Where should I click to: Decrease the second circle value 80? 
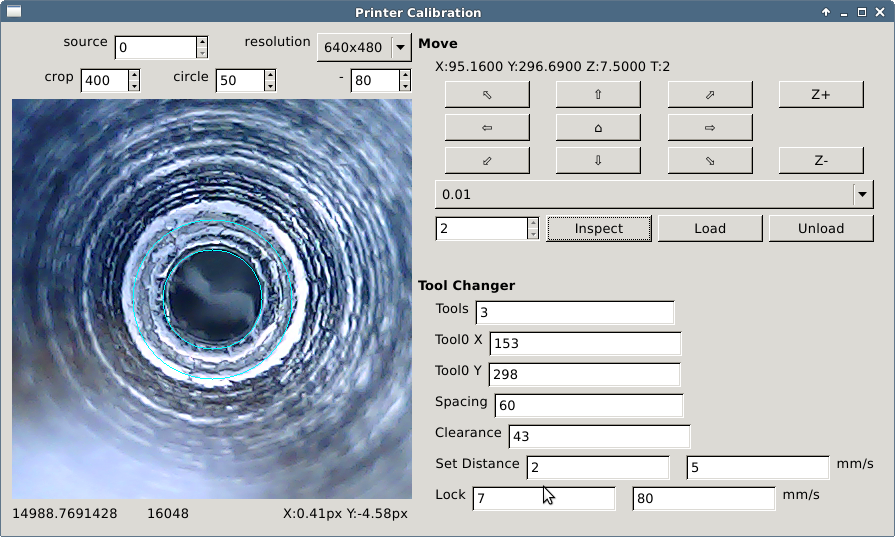pos(405,86)
